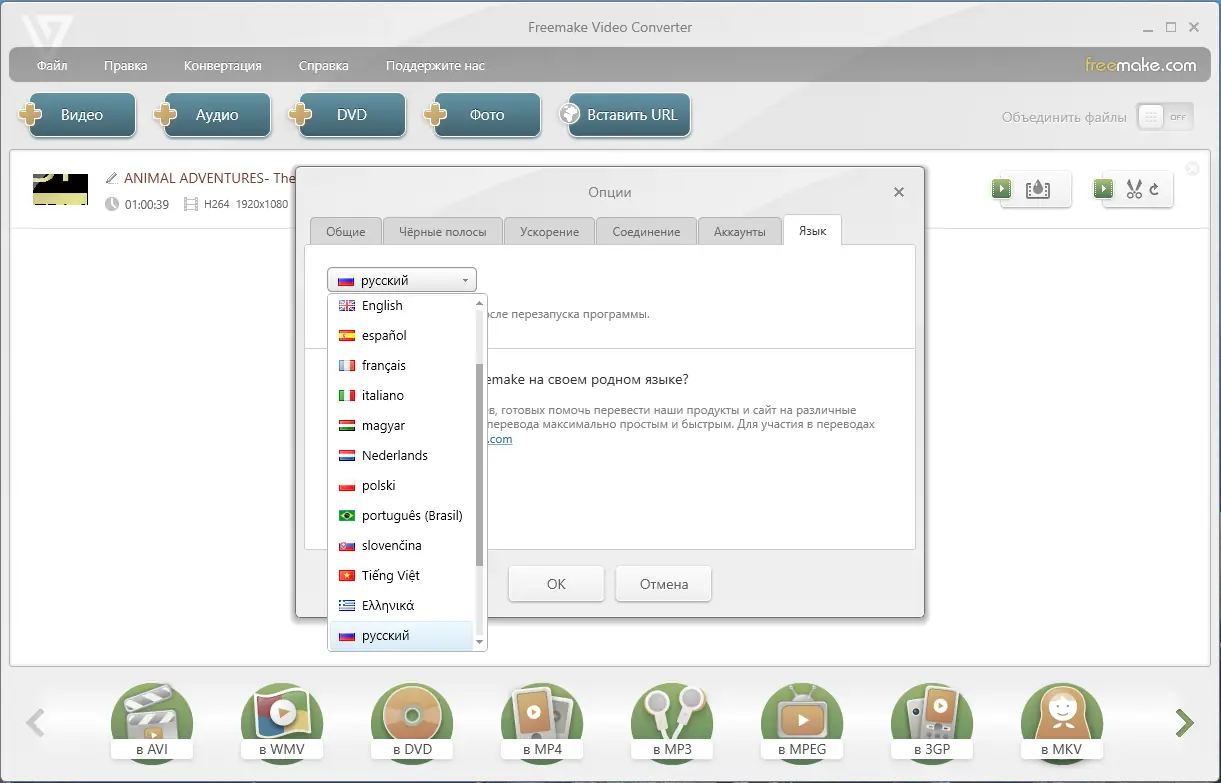Add photos with Фото button

point(482,115)
